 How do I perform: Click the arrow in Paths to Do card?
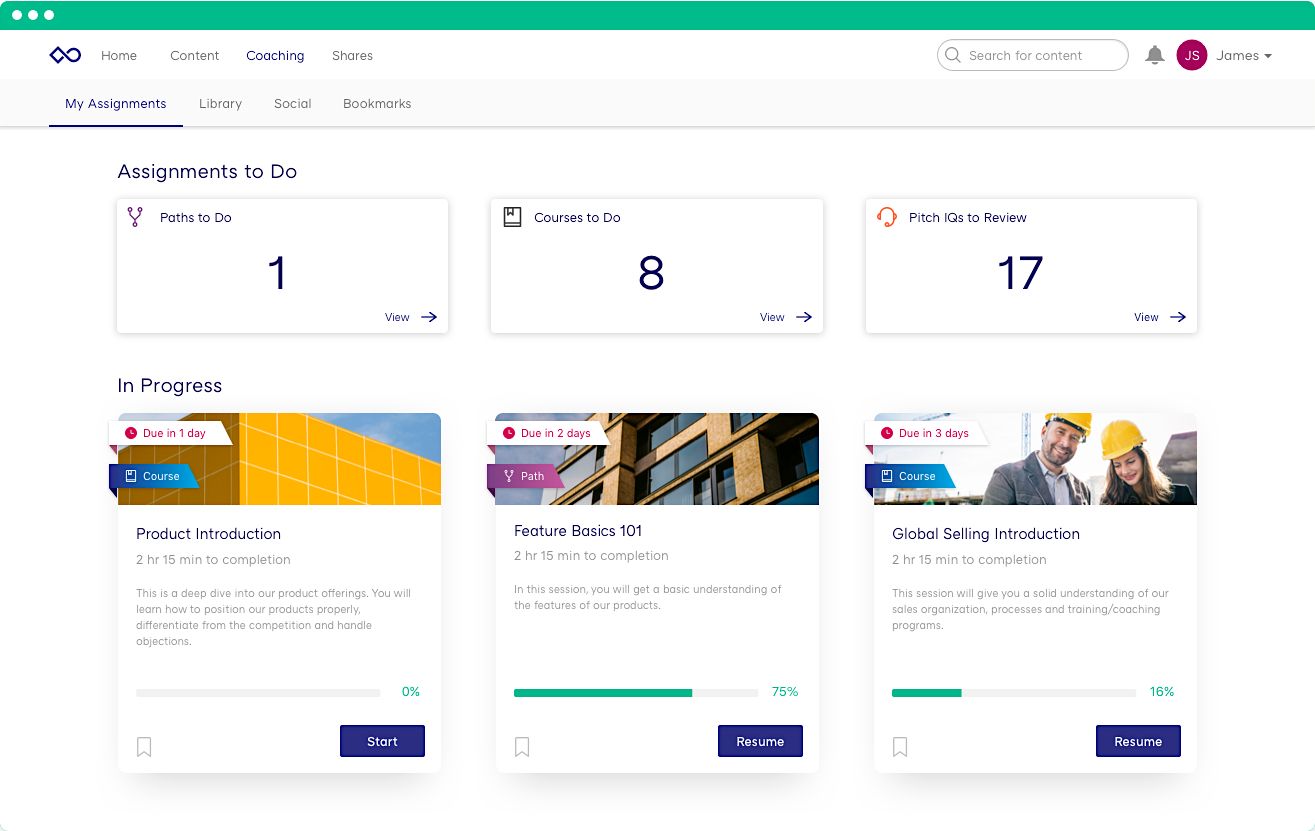[x=429, y=317]
